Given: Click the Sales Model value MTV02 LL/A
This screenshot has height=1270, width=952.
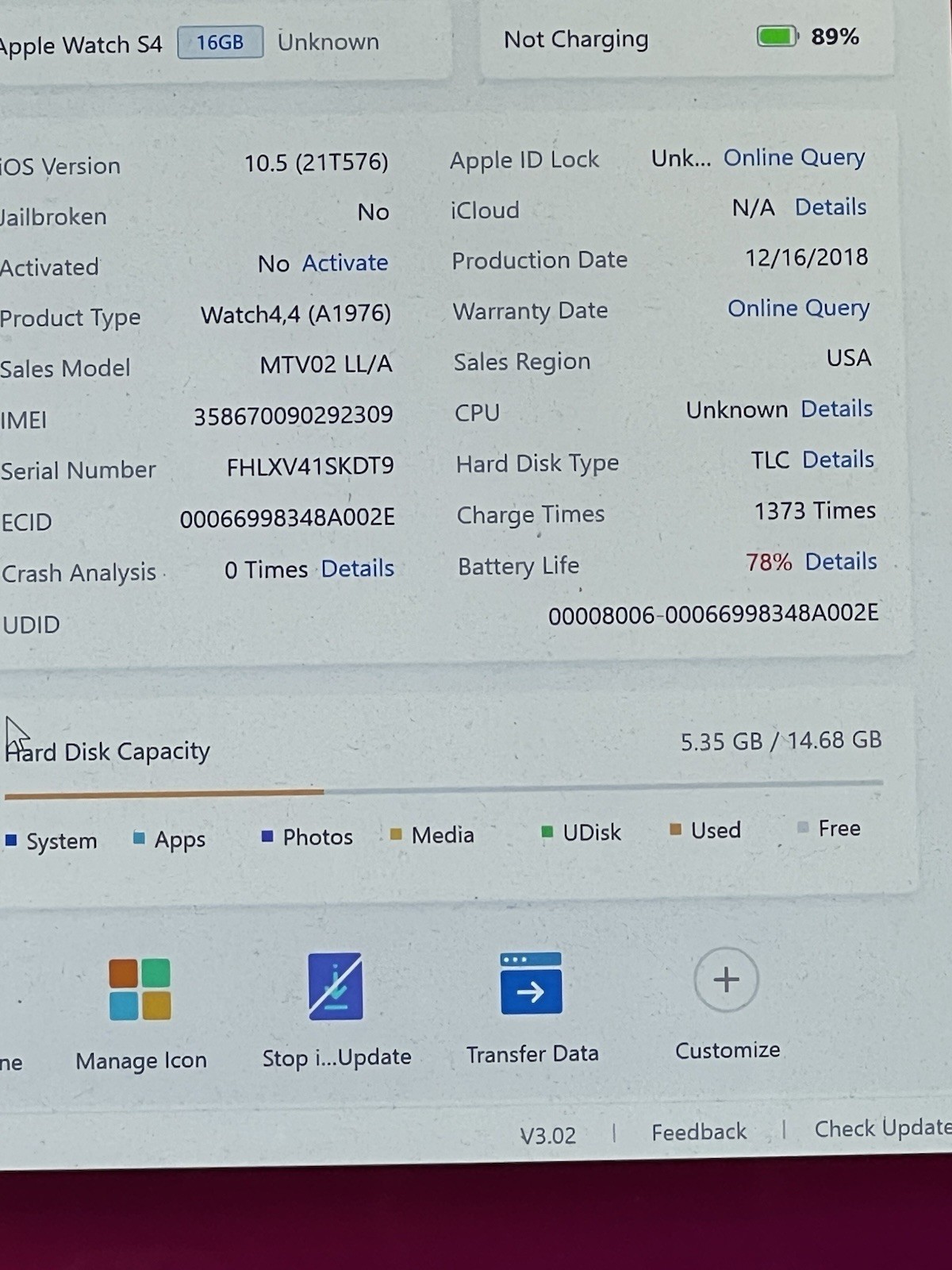Looking at the screenshot, I should [x=326, y=364].
